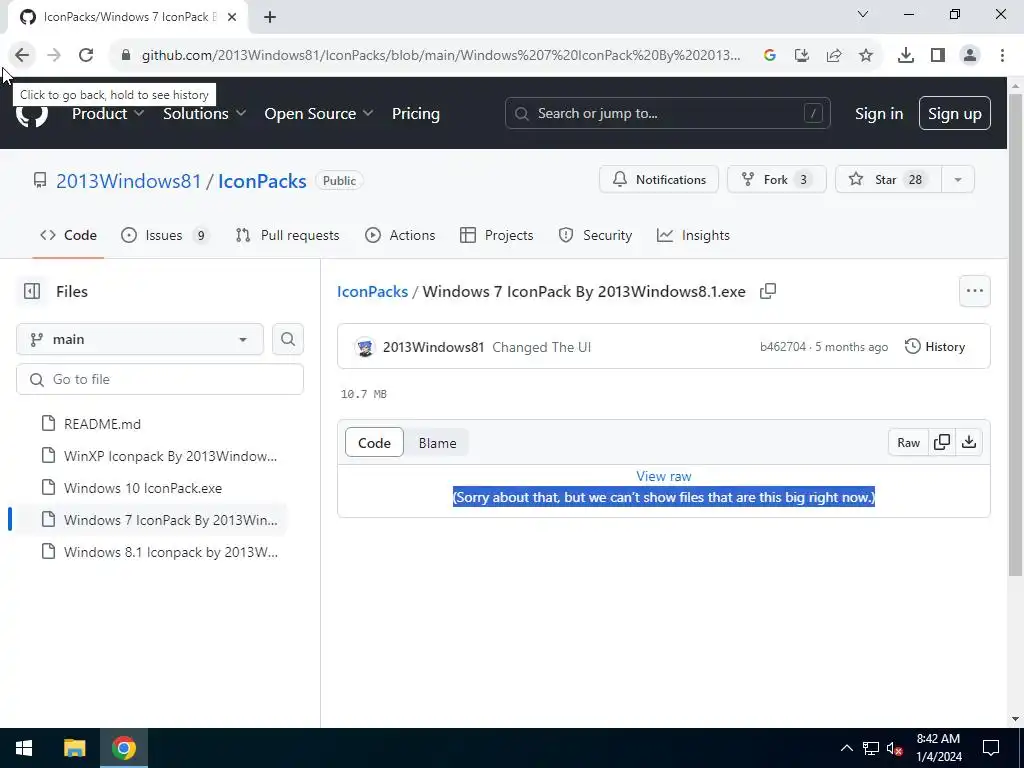Expand the Solutions menu
1024x768 pixels.
point(204,114)
